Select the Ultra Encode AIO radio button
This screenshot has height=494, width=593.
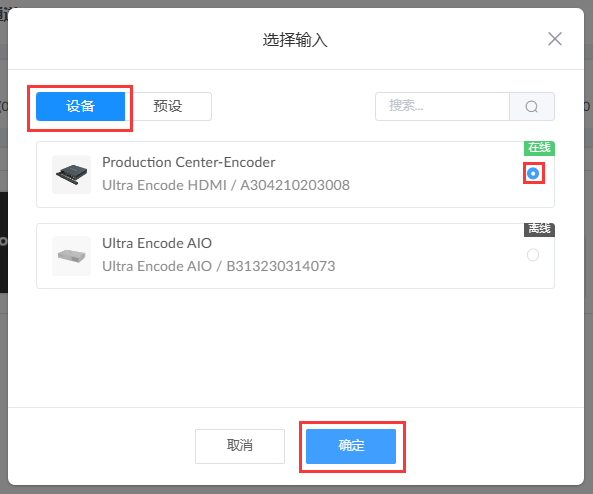pos(533,255)
